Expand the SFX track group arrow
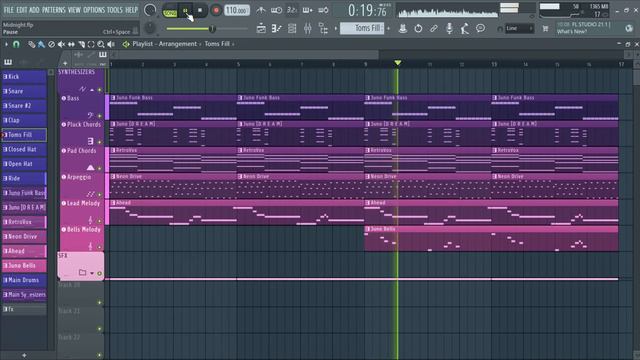The height and width of the screenshot is (360, 640). (92, 273)
